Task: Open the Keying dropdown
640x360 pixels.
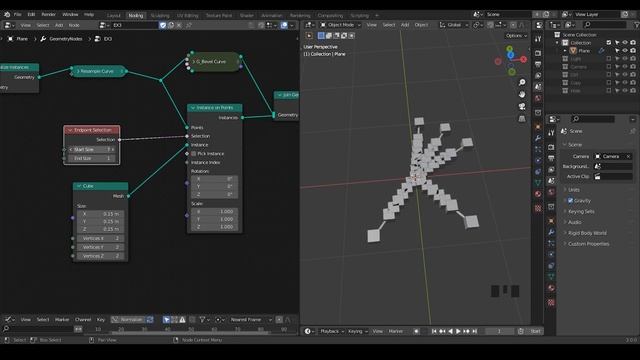Action: click(358, 331)
